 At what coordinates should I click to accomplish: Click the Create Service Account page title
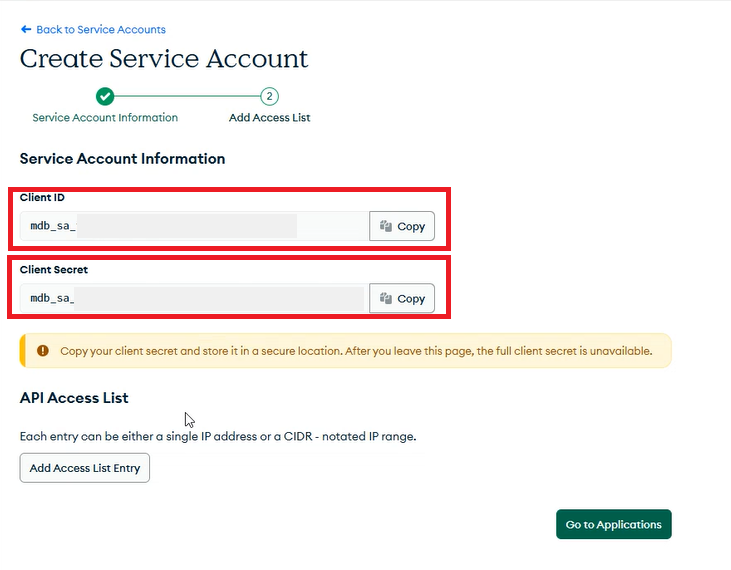click(x=164, y=59)
